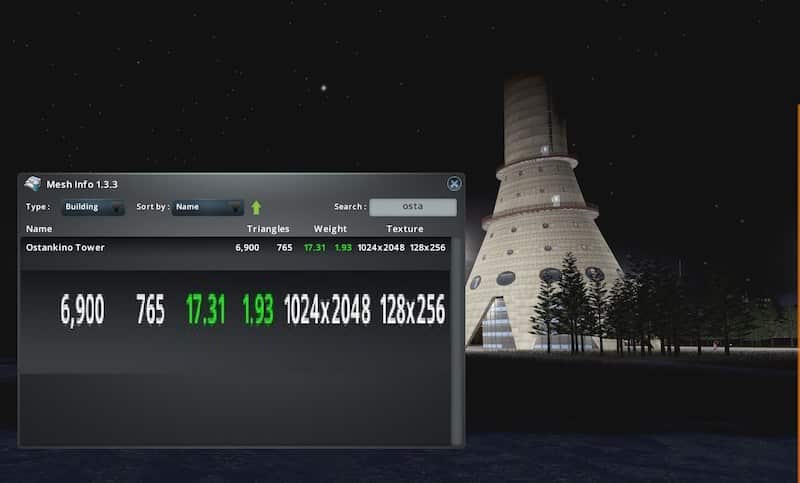800x483 pixels.
Task: Click the green 17.31 weight value
Action: pyautogui.click(x=315, y=247)
